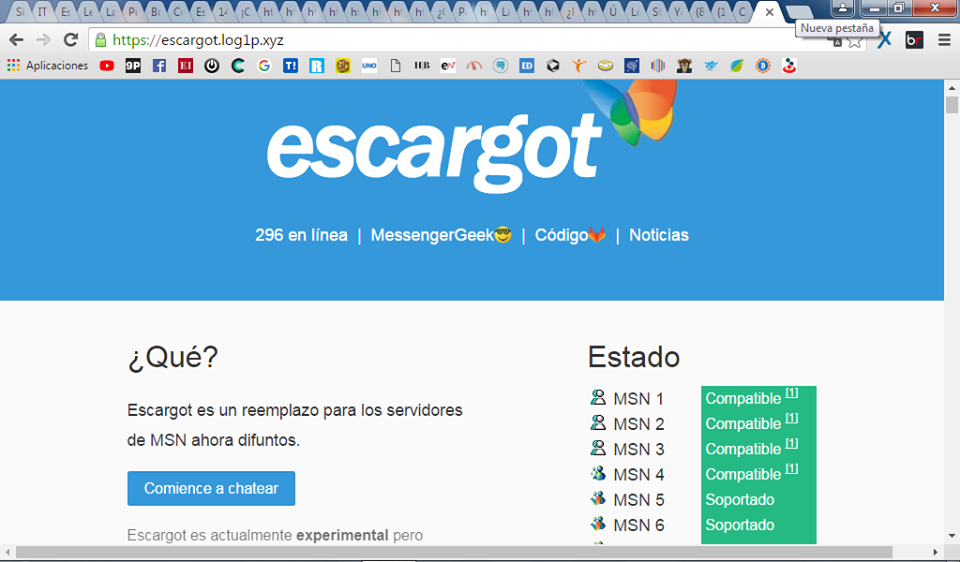Click the blue X extension icon
This screenshot has width=960, height=562.
[x=884, y=40]
